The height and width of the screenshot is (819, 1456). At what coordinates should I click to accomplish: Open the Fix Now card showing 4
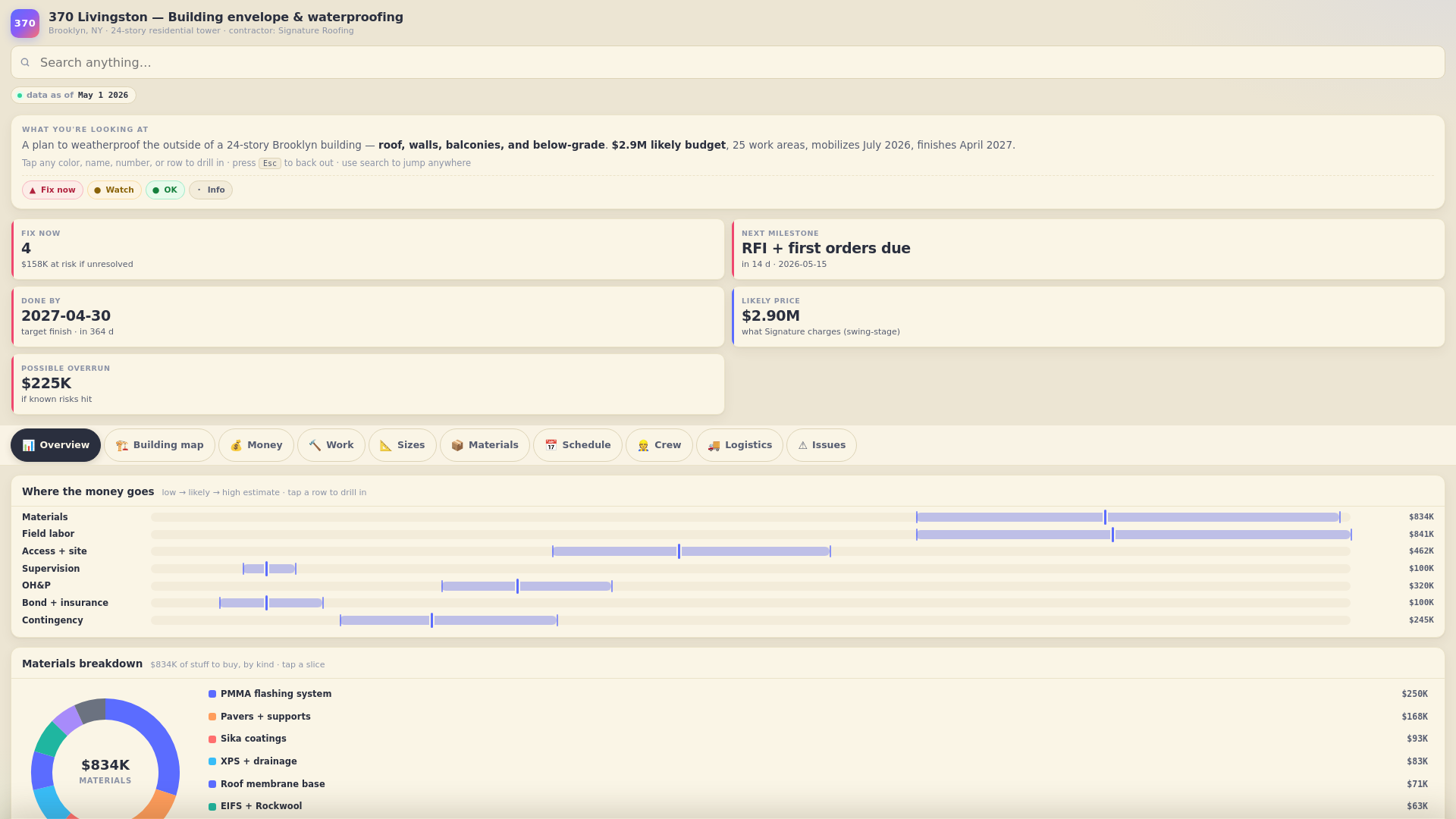click(368, 249)
